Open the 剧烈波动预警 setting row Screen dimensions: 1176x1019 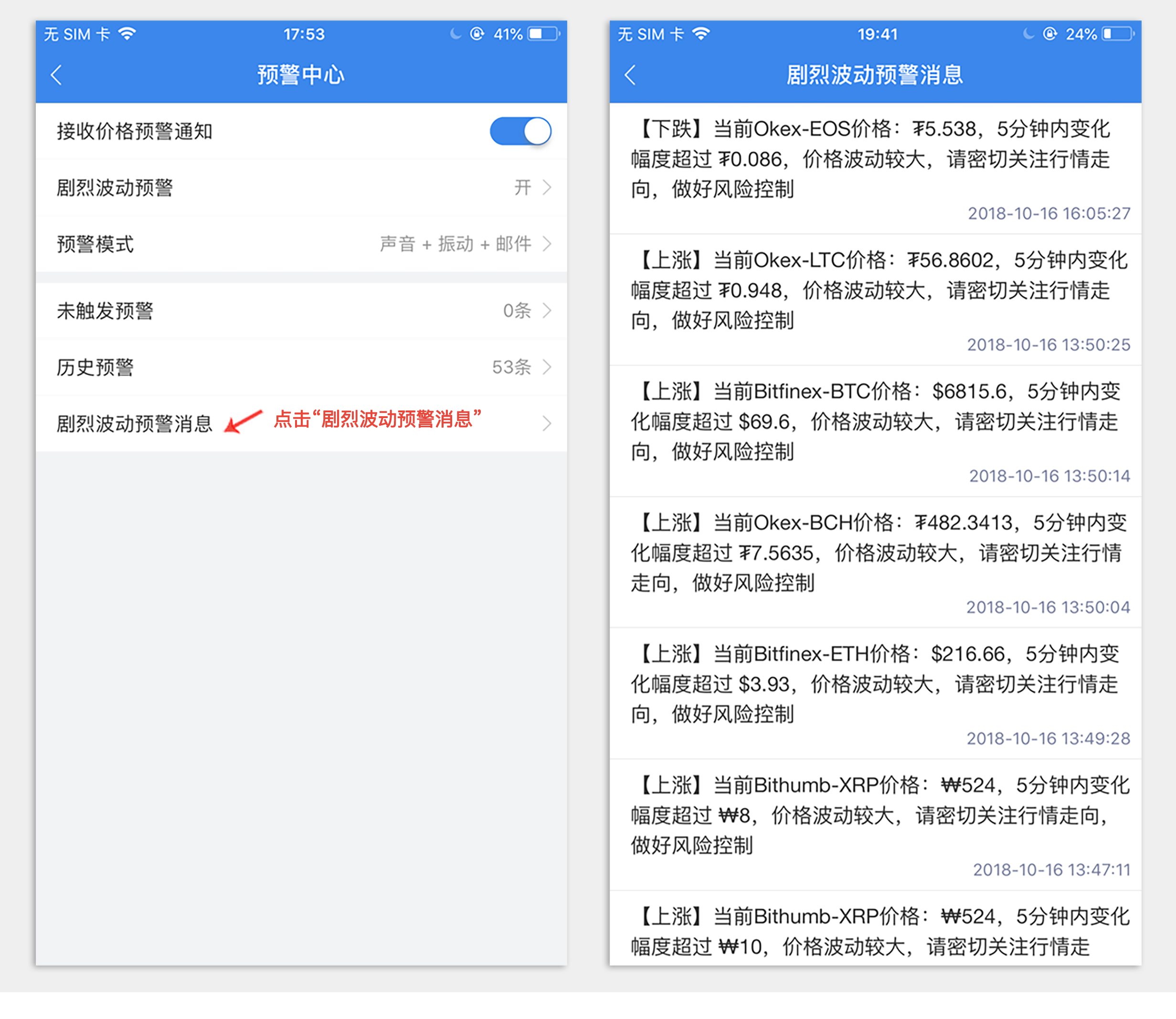pos(301,188)
